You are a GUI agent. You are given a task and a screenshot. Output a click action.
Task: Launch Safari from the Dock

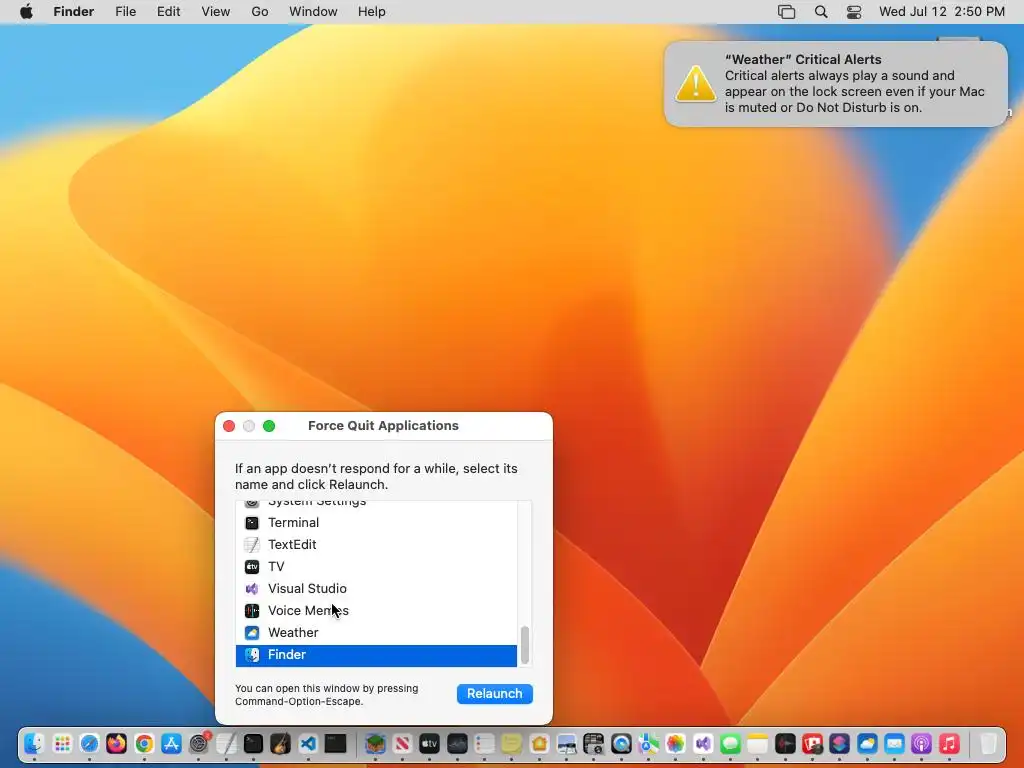coord(89,743)
